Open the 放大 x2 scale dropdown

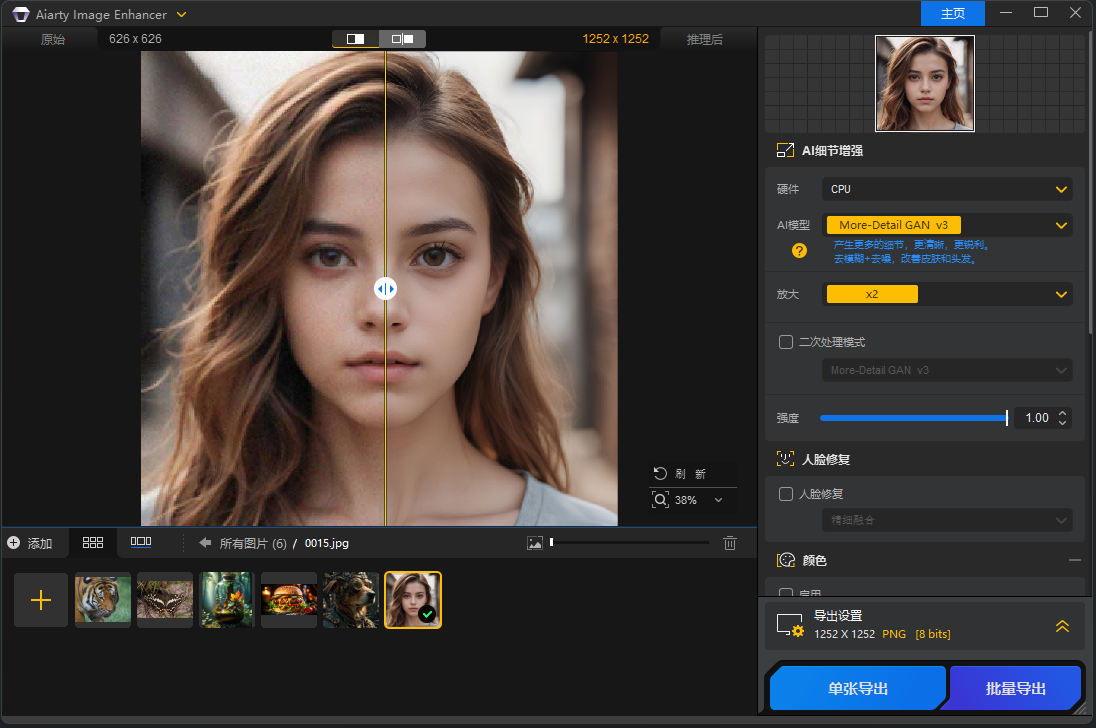pyautogui.click(x=947, y=294)
